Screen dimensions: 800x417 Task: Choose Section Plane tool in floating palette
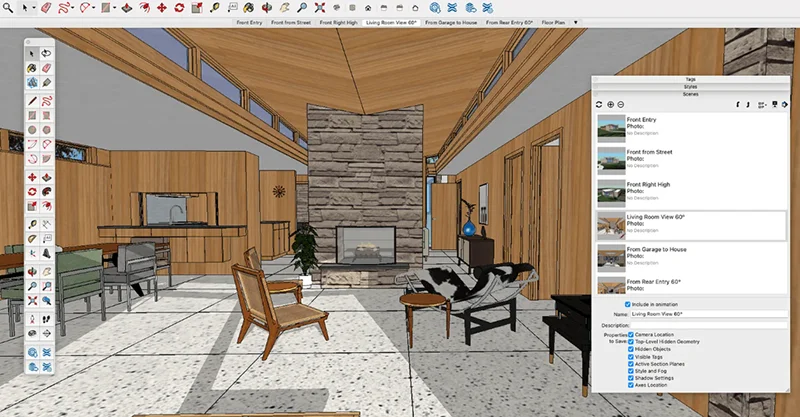tap(46, 334)
